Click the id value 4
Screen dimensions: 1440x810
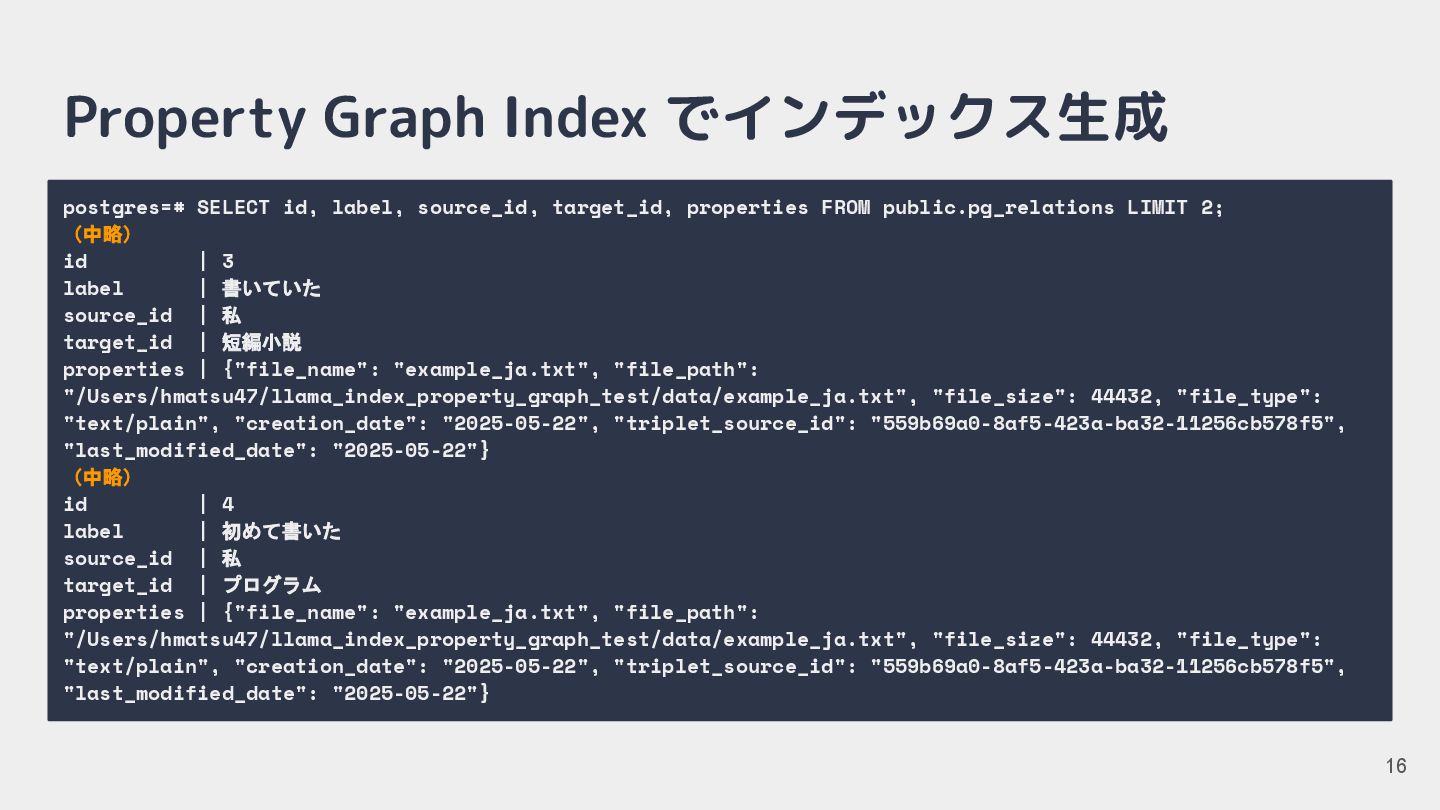point(228,505)
